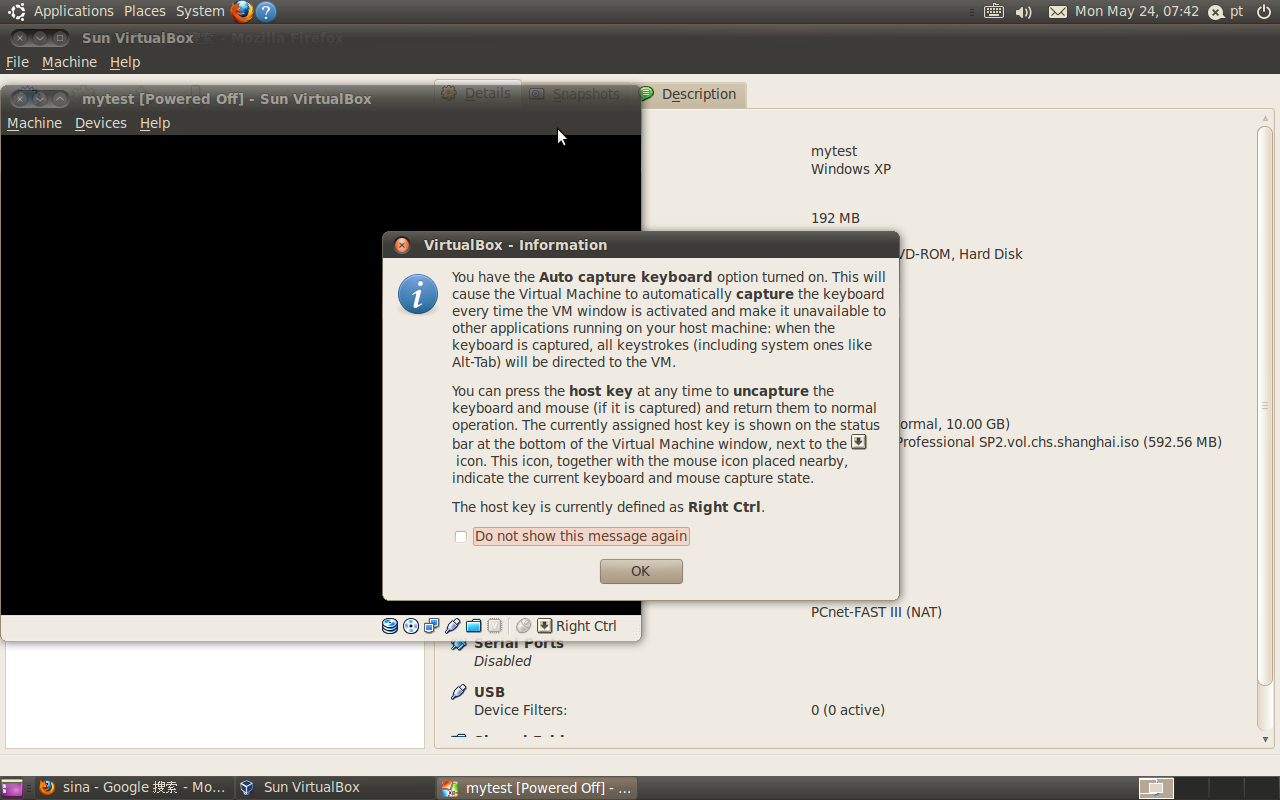The height and width of the screenshot is (800, 1280).
Task: Click 'Disabled' under Serial Ports
Action: [x=503, y=661]
